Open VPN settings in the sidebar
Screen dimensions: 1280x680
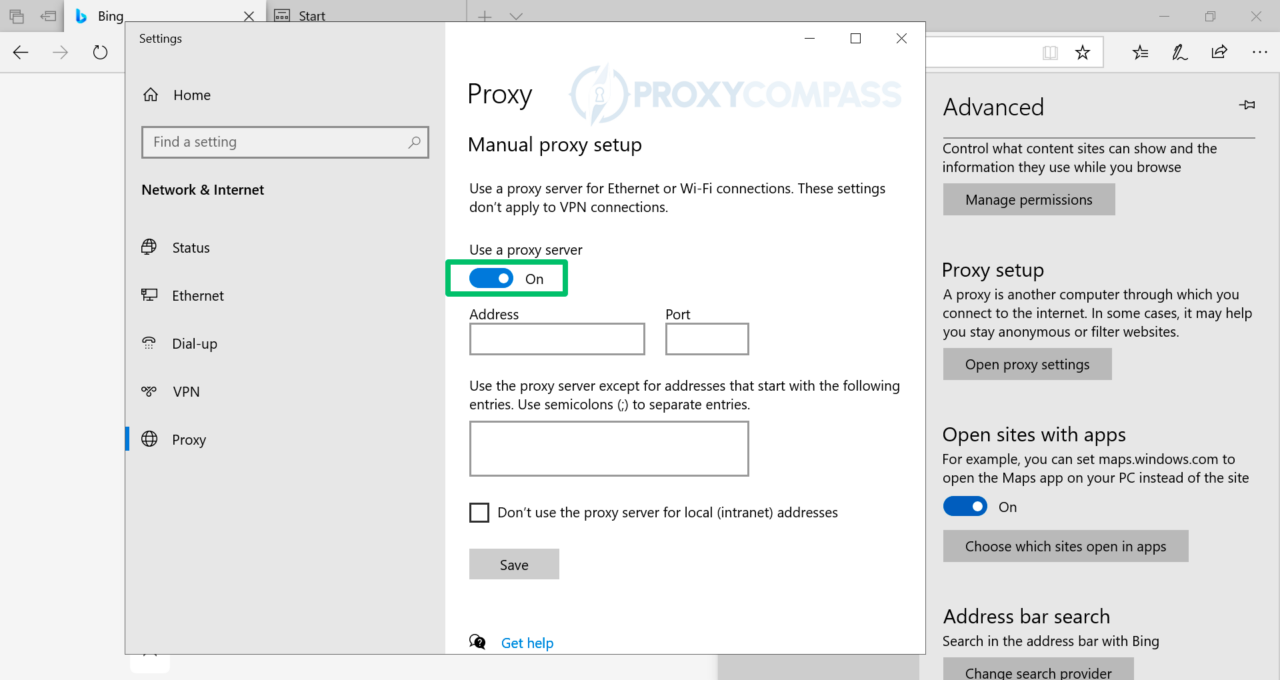pyautogui.click(x=151, y=391)
